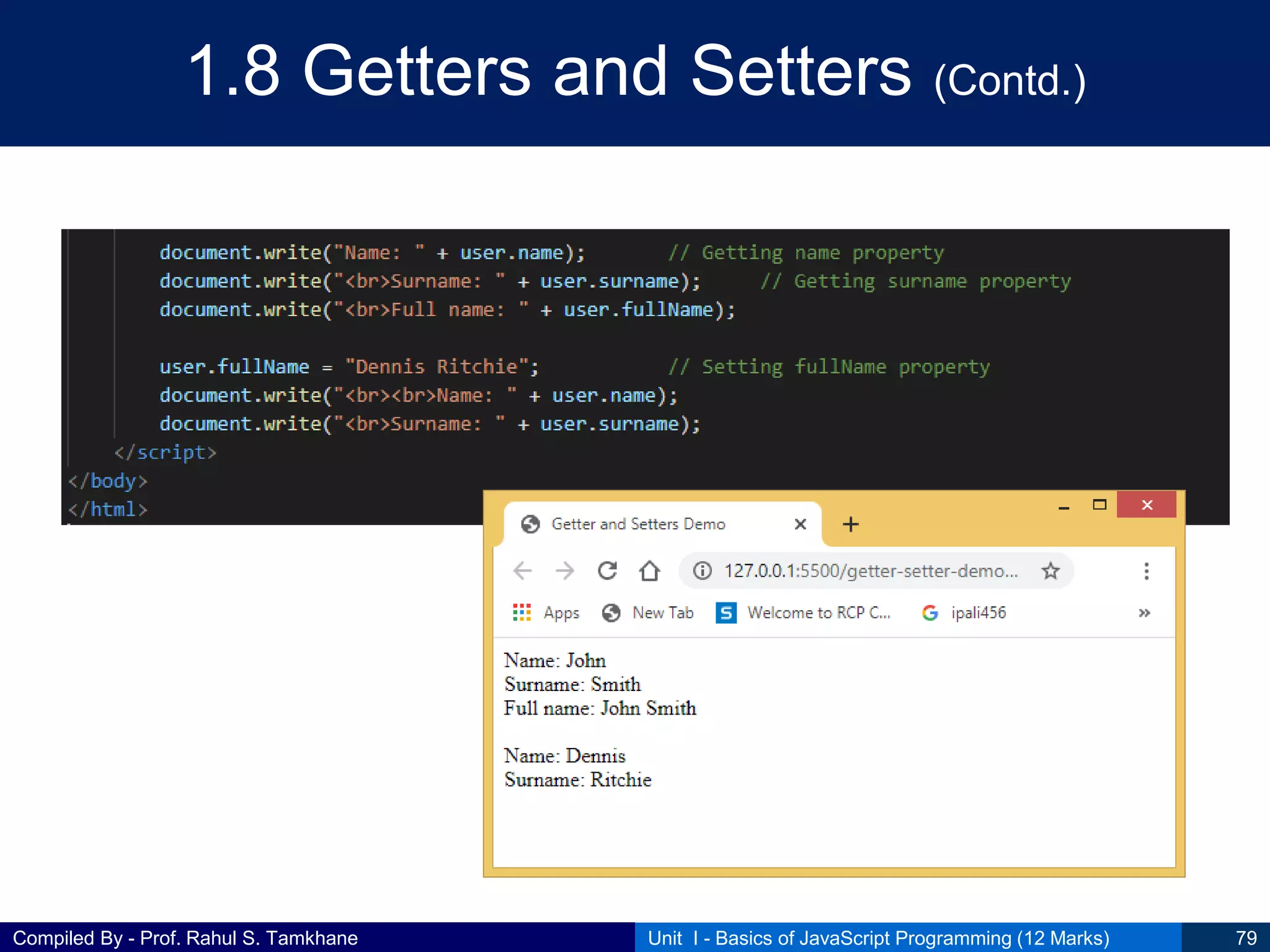
Task: Open a new browser tab
Action: (851, 524)
